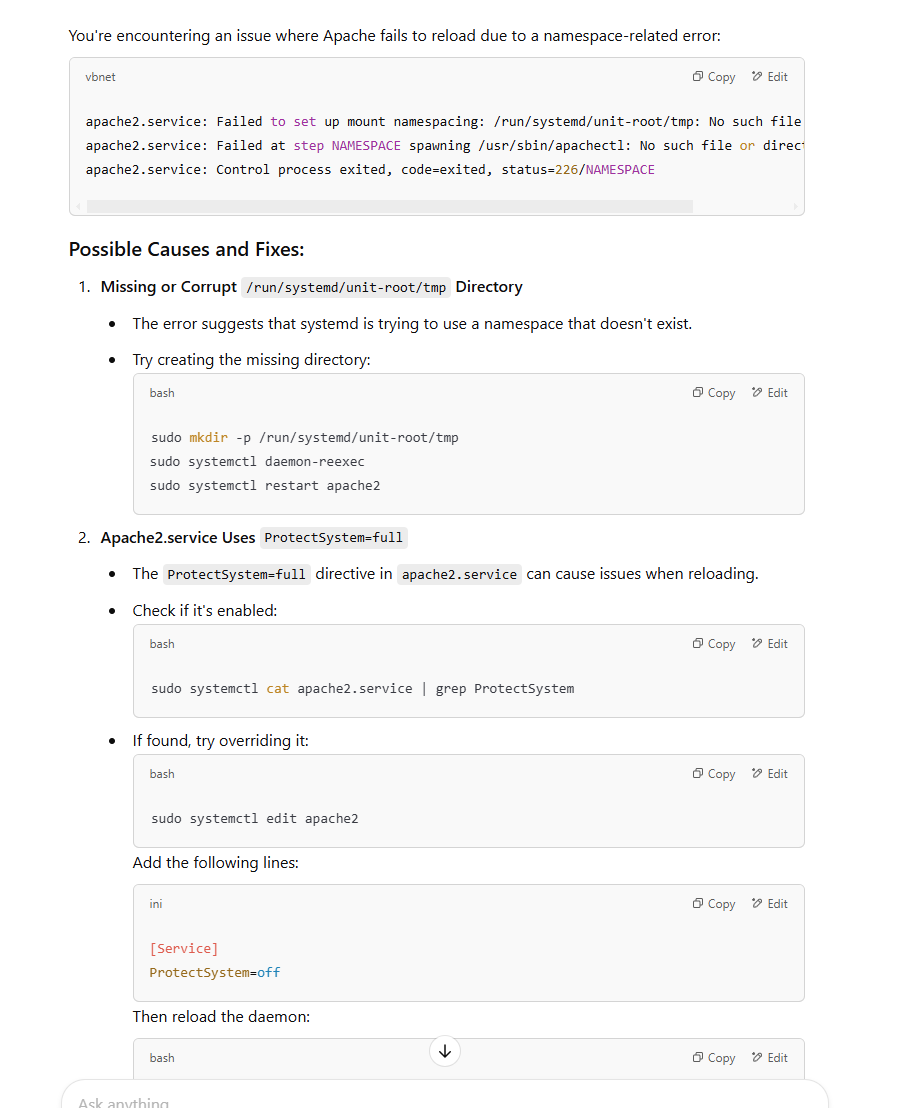The image size is (897, 1108).
Task: Click the '[Service]' line in ini block
Action: coord(184,948)
